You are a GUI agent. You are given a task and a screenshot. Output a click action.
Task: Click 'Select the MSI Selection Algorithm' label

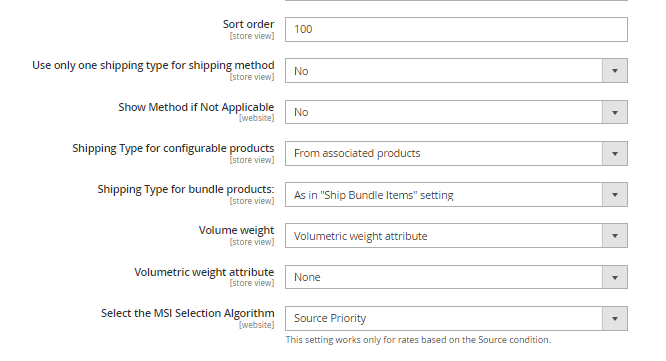coord(188,313)
